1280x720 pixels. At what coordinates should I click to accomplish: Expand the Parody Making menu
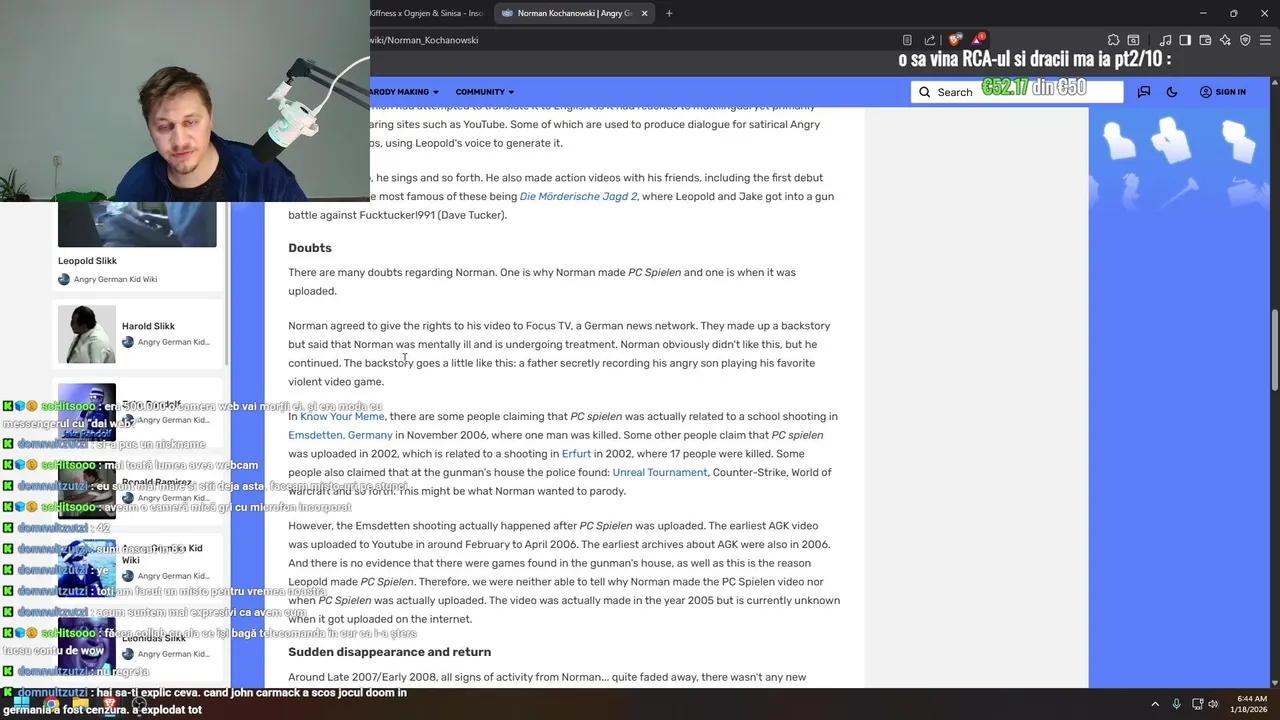pyautogui.click(x=405, y=92)
